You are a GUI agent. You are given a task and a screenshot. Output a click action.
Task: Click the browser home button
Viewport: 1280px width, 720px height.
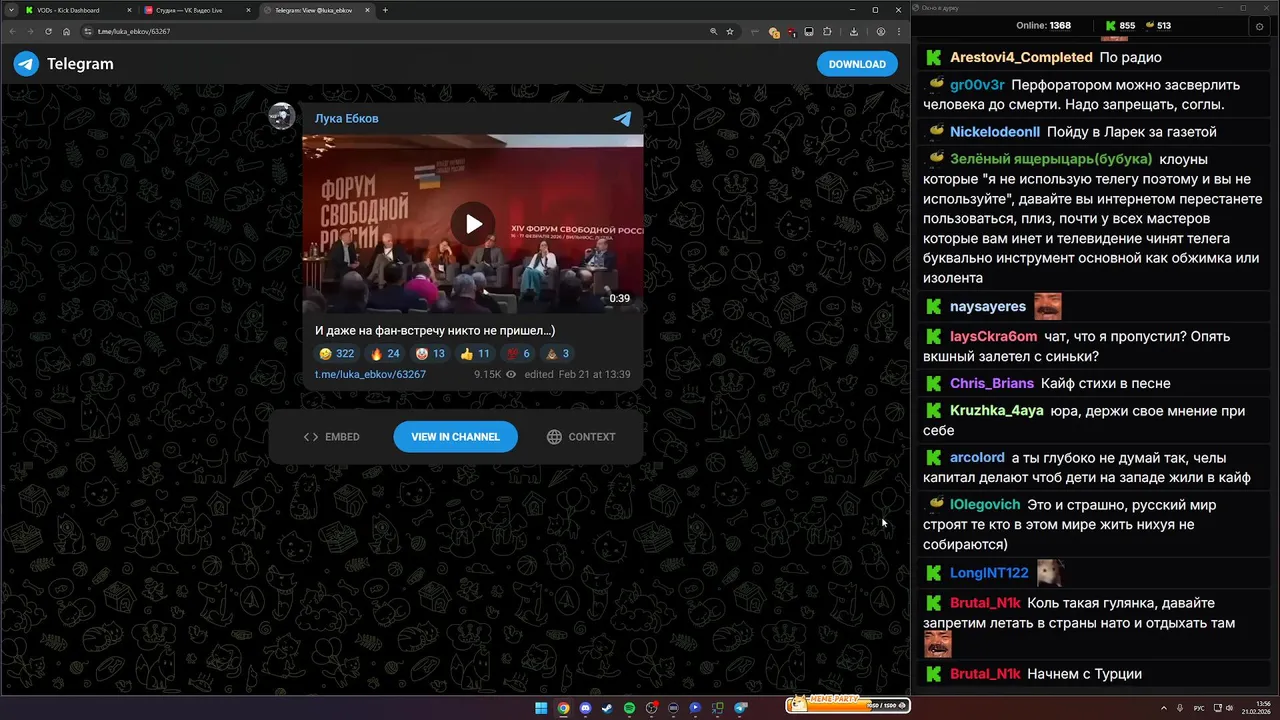click(66, 31)
